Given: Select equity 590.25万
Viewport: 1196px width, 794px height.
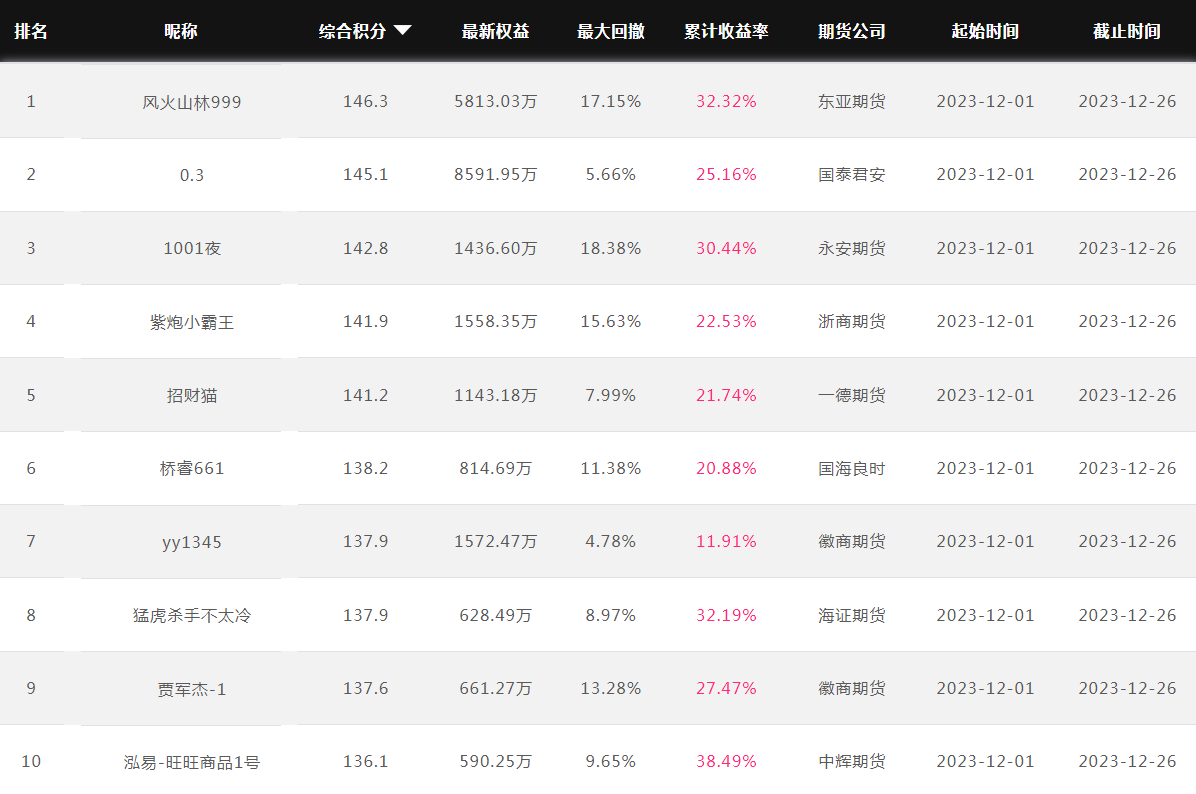Looking at the screenshot, I should click(496, 762).
